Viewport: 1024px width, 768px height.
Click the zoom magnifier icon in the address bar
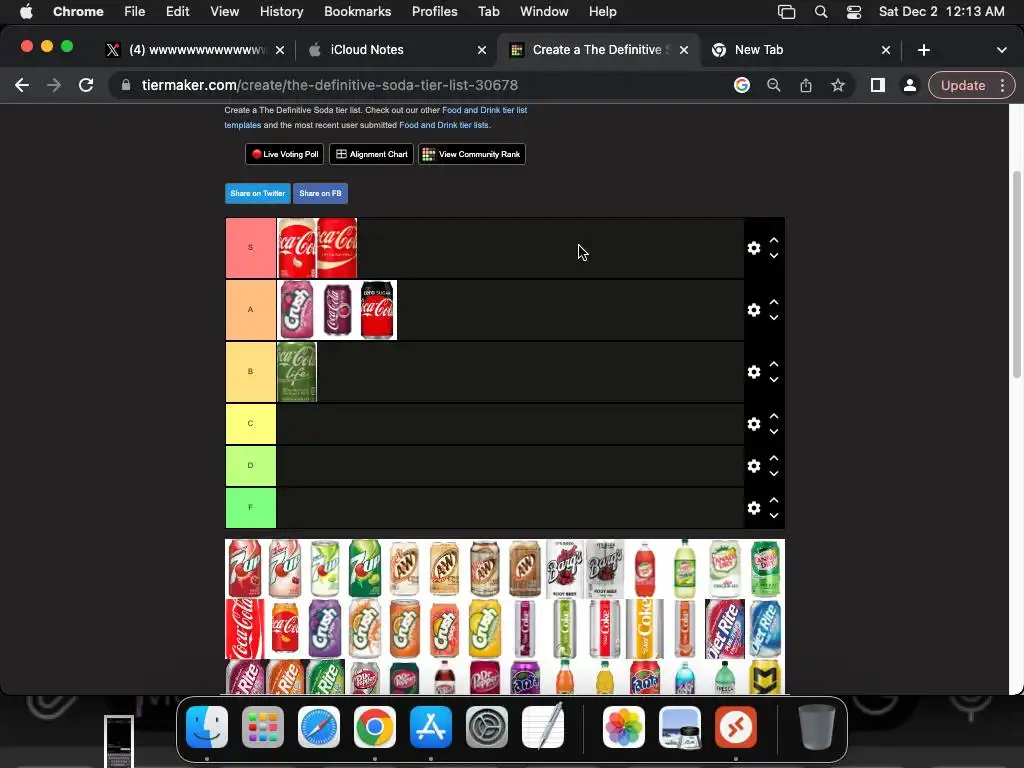coord(773,86)
